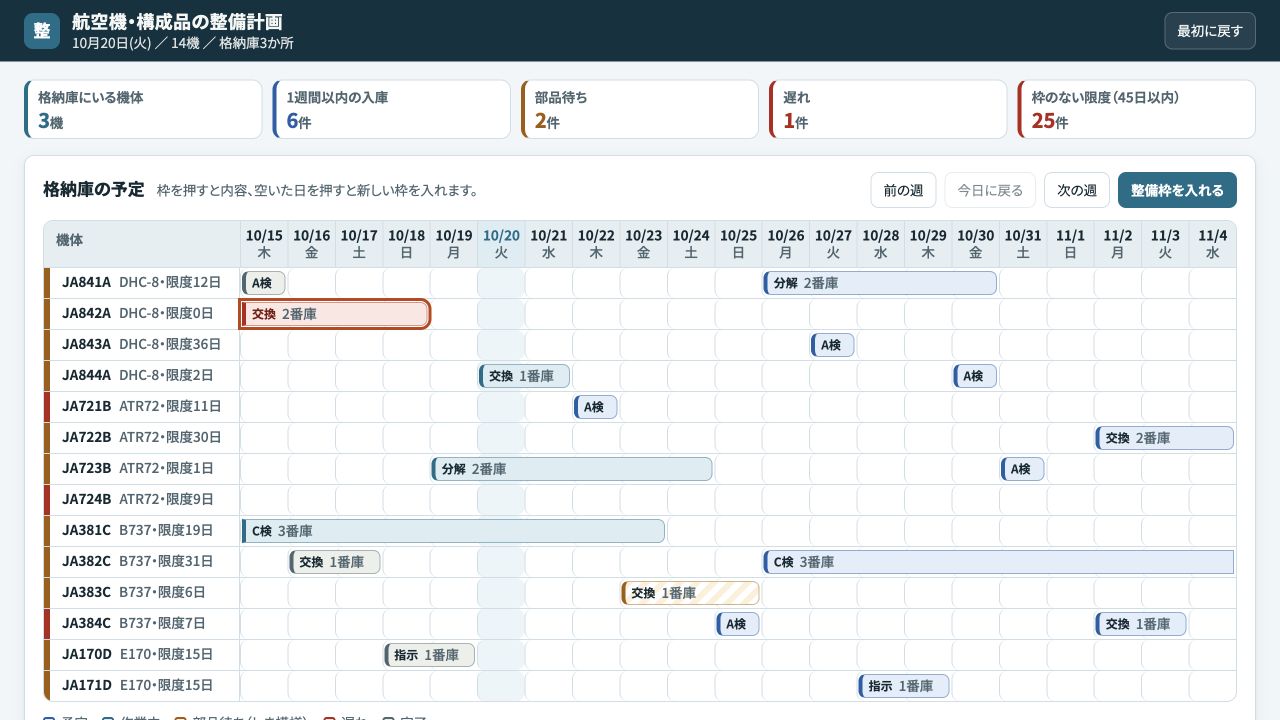
Task: Select the 部品待ち summary card
Action: click(x=640, y=110)
